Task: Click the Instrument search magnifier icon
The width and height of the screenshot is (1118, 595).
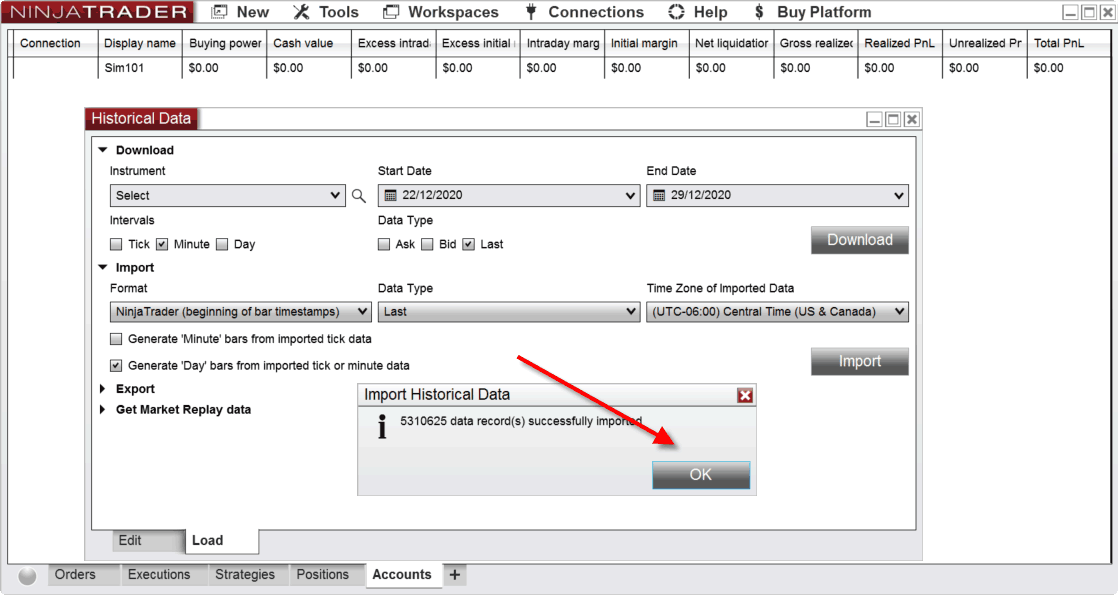Action: 359,195
